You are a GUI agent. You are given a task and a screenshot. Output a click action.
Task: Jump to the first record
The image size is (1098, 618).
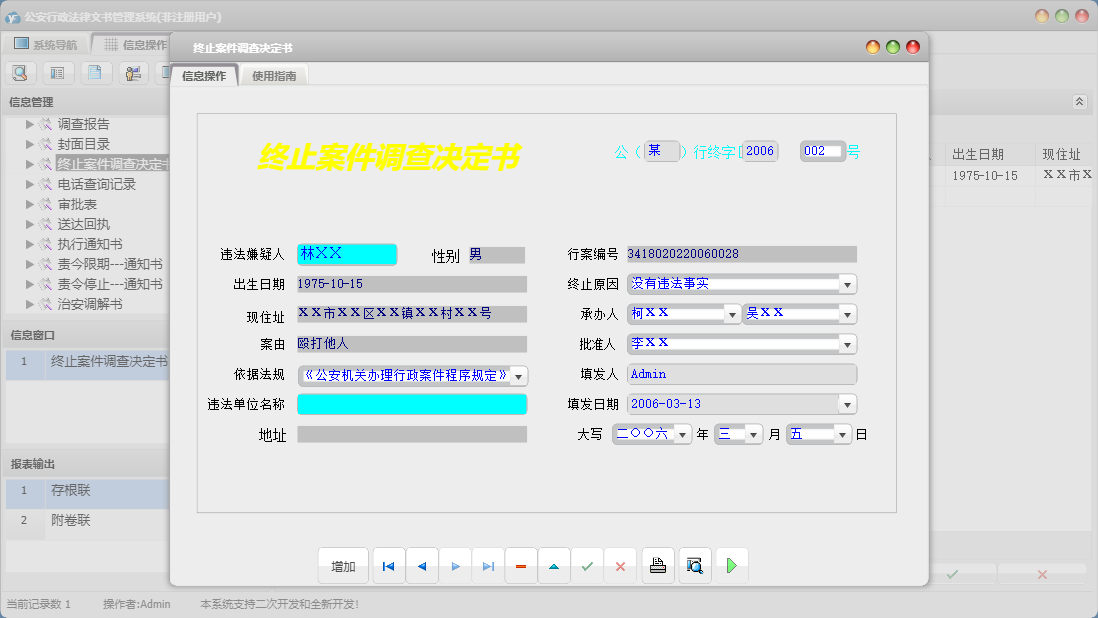[x=388, y=566]
